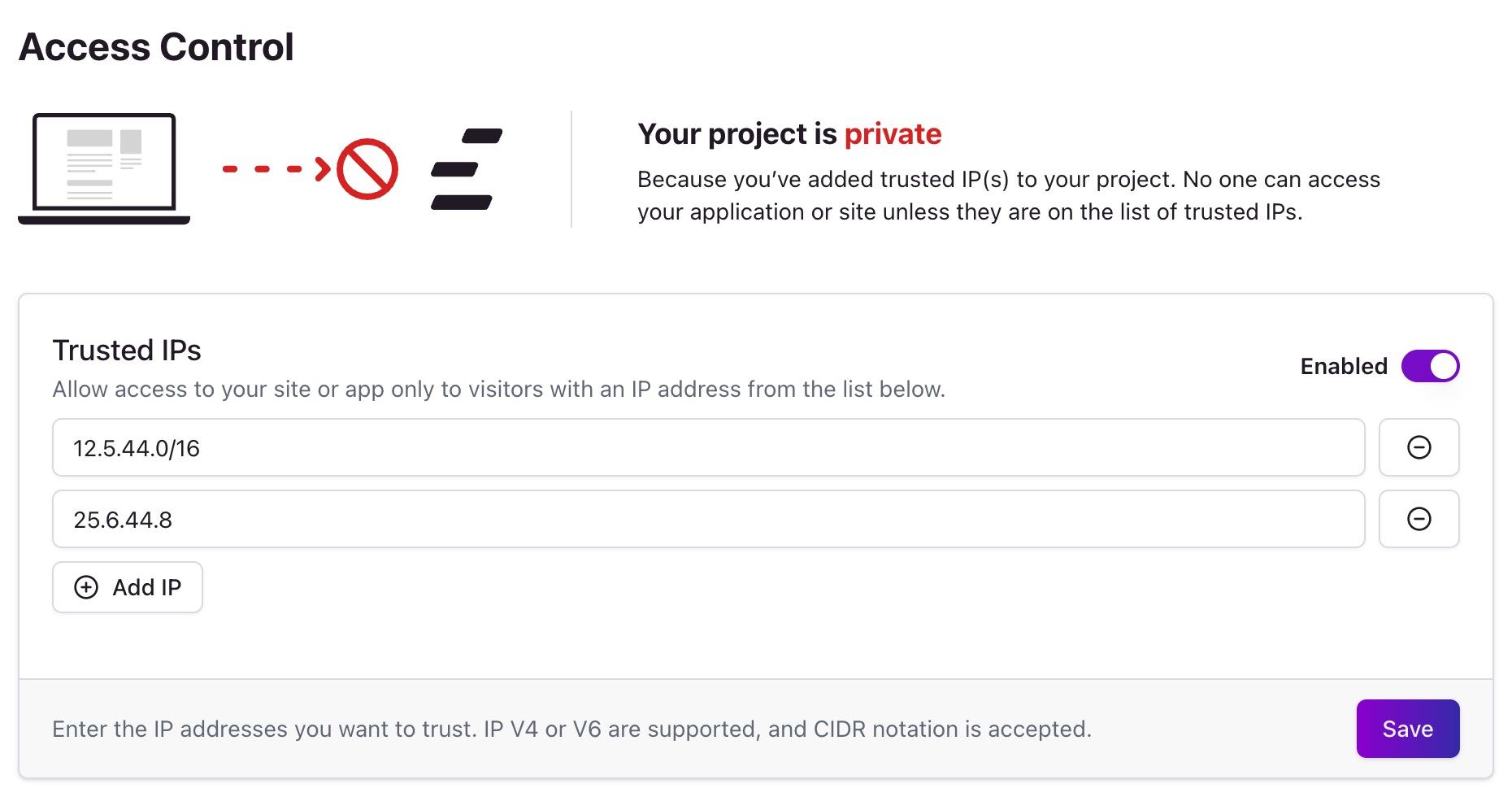This screenshot has height=797, width=1512.
Task: Remove the 12.5.44.0/16 IP entry
Action: point(1419,447)
